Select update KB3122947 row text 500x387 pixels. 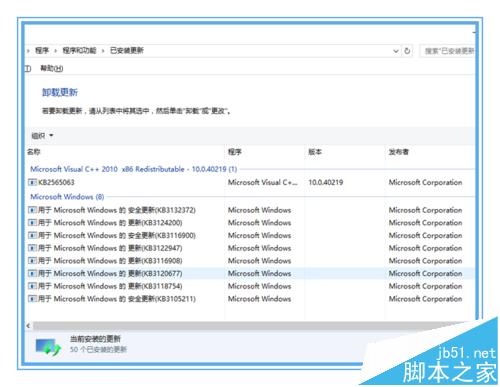click(110, 248)
